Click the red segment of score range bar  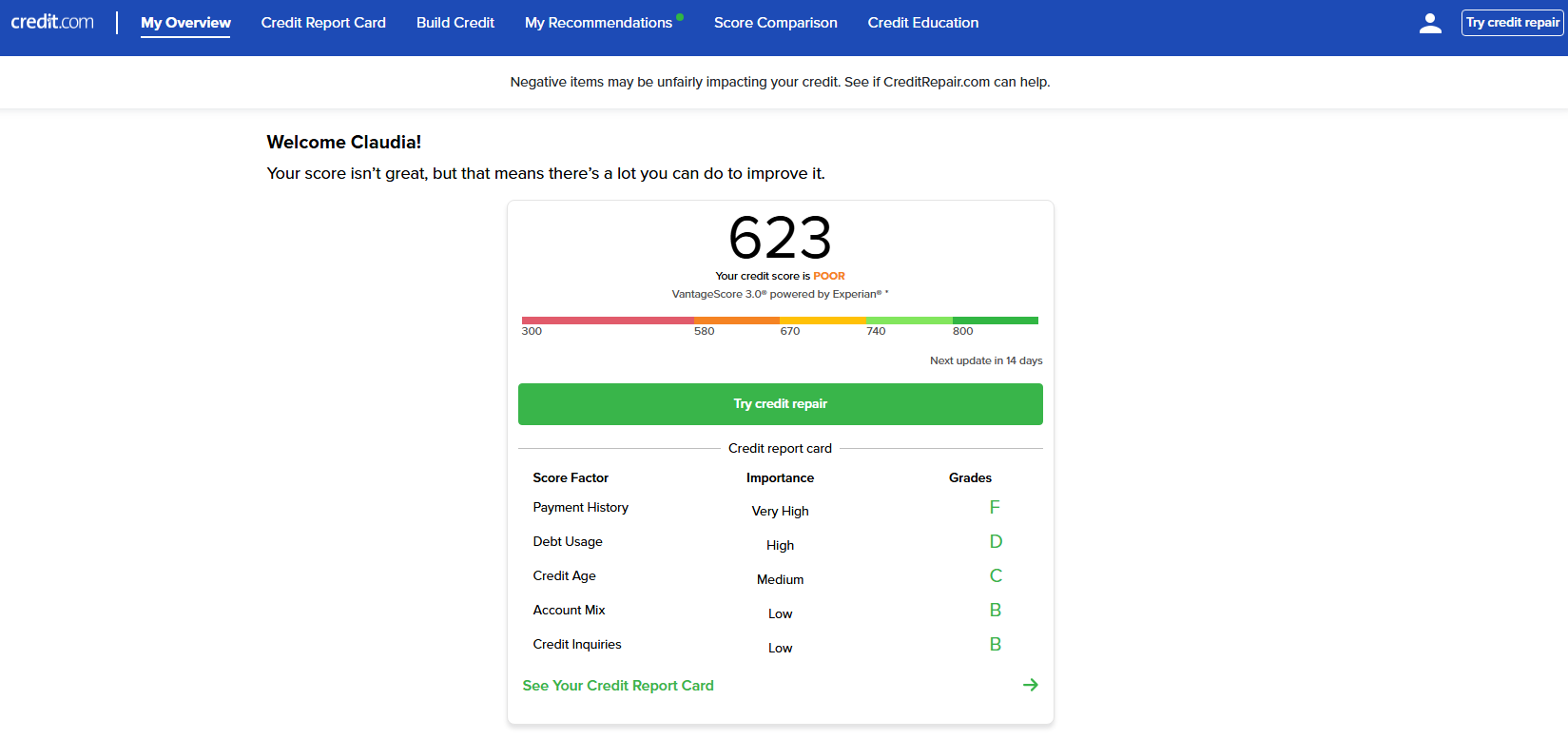point(607,321)
